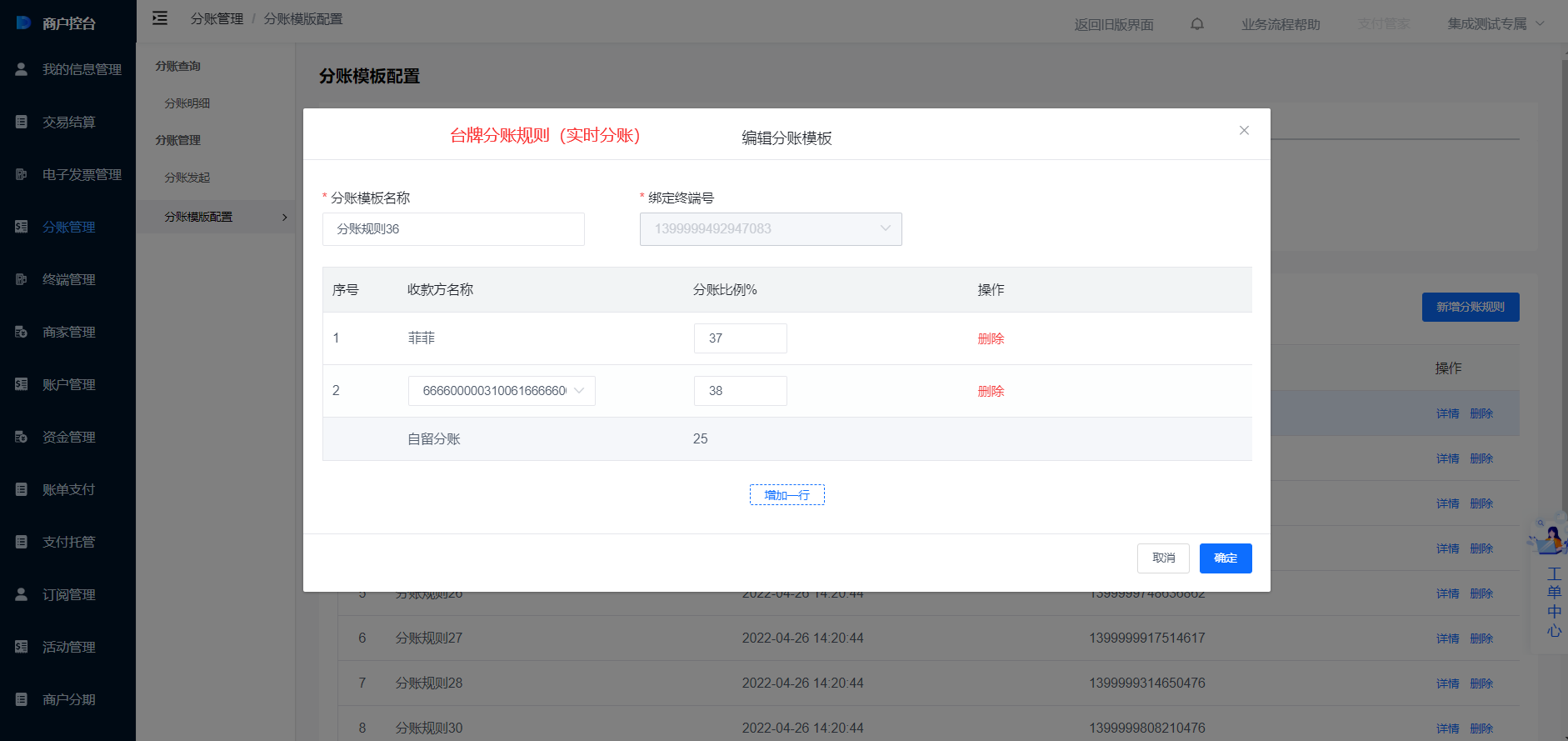1568x741 pixels.
Task: Open 资金管理 menu
Action: 69,437
